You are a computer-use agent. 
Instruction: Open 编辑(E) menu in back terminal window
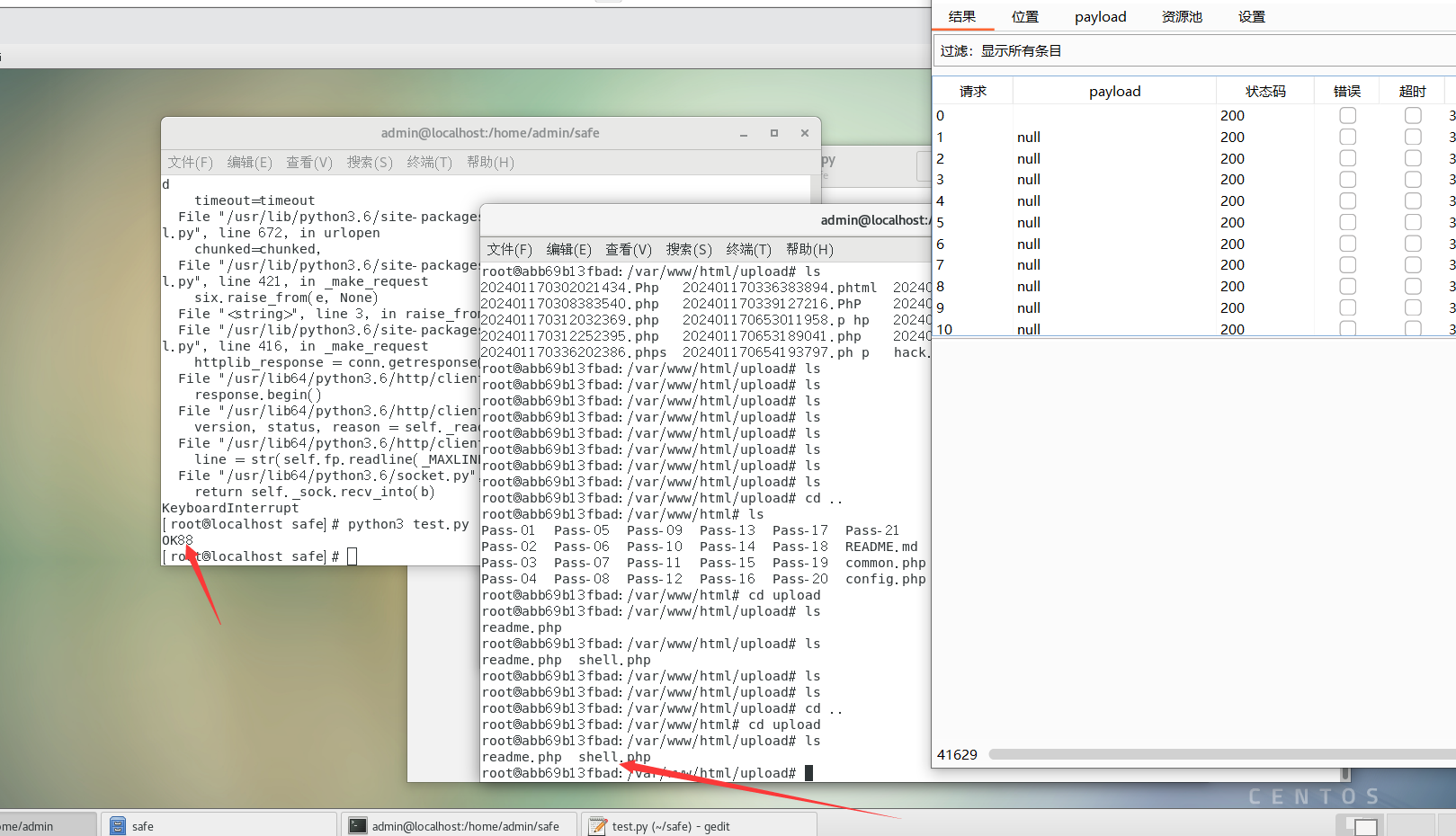click(249, 162)
